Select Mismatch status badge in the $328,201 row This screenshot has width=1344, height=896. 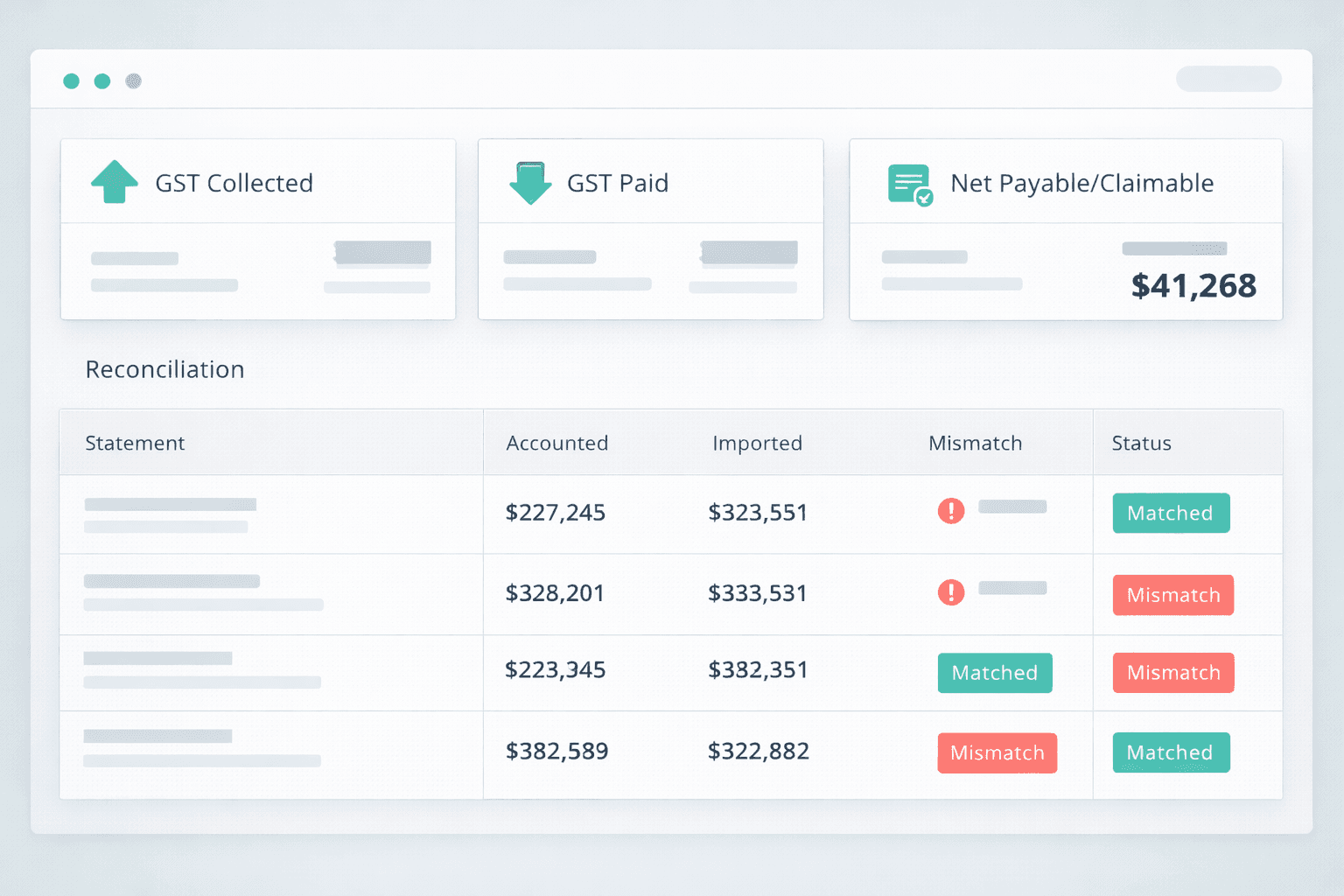coord(1172,595)
